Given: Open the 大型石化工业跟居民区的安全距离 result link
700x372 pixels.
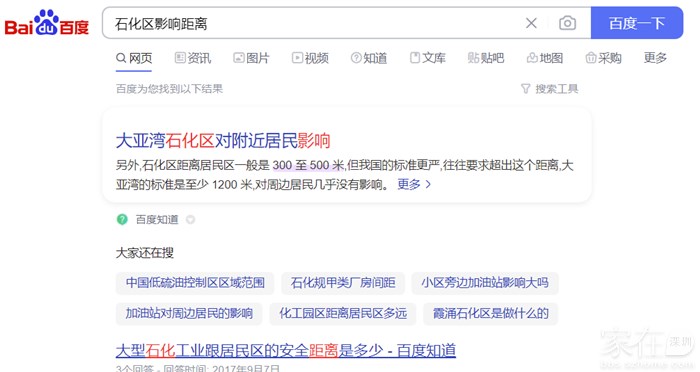Looking at the screenshot, I should click(286, 351).
